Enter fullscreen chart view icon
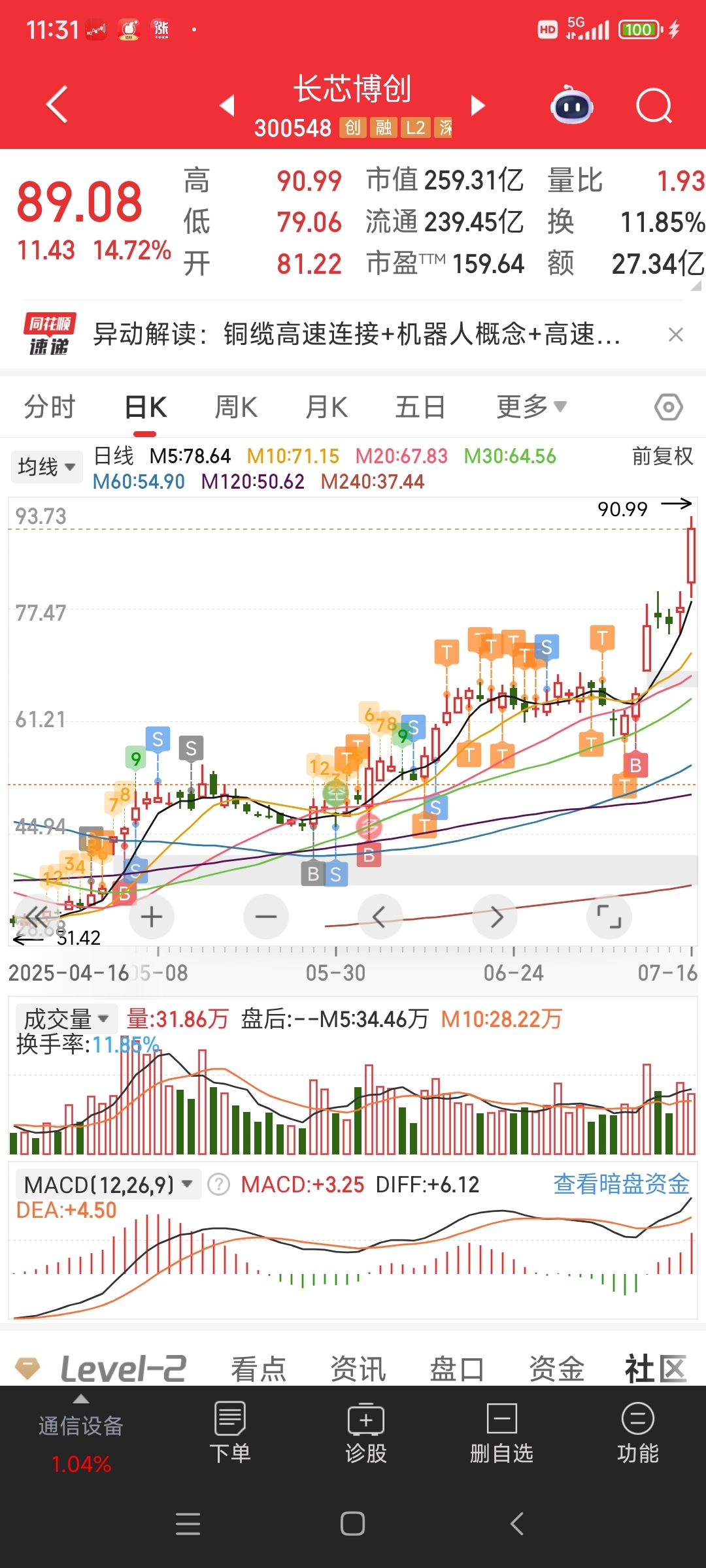The width and height of the screenshot is (706, 1568). click(x=609, y=917)
